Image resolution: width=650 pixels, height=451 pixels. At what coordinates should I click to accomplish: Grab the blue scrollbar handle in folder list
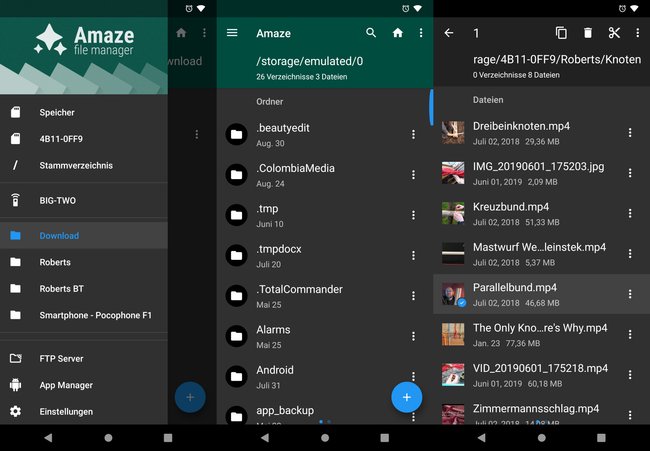(431, 107)
